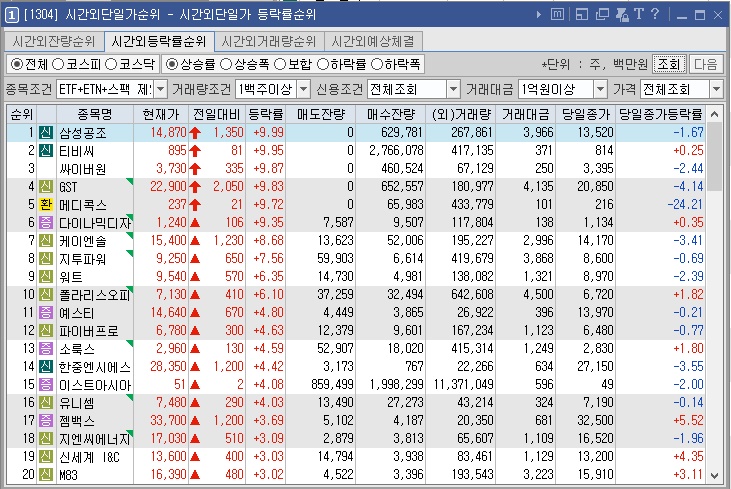731x489 pixels.
Task: Click the 신 badge next to M83
Action: [x=46, y=475]
